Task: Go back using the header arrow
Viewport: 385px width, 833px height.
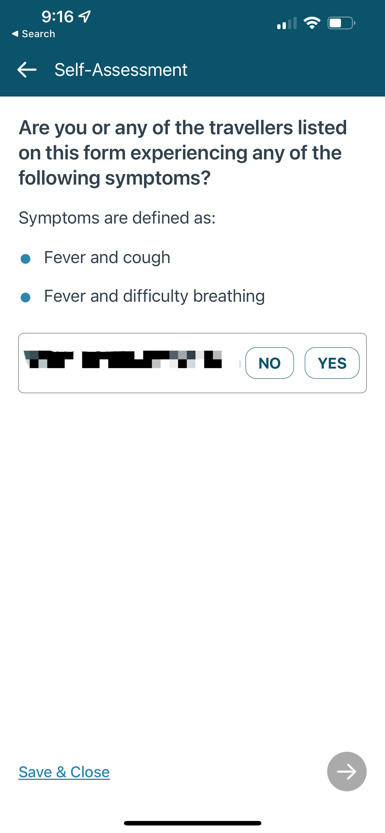Action: click(x=27, y=70)
